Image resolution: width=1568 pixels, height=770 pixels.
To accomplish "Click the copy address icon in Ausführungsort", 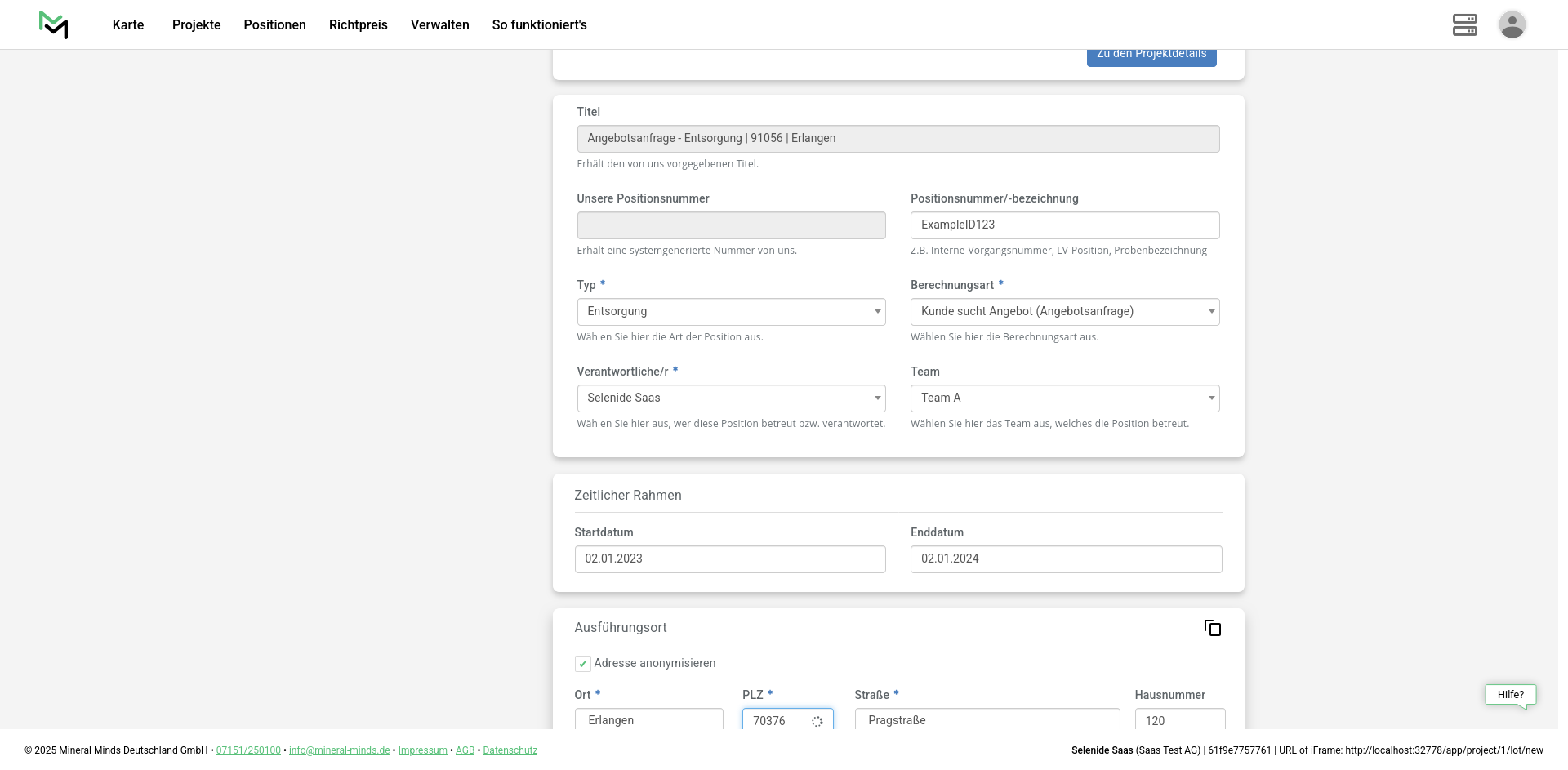I will pyautogui.click(x=1212, y=628).
